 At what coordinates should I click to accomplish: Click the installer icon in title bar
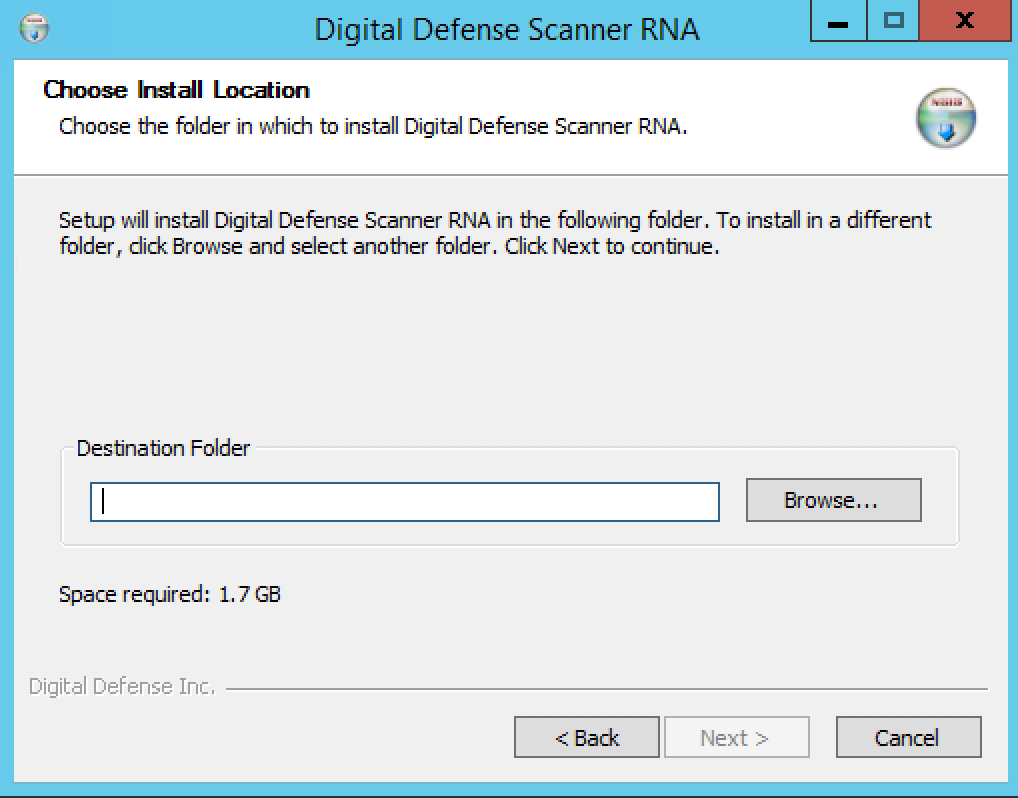point(34,28)
